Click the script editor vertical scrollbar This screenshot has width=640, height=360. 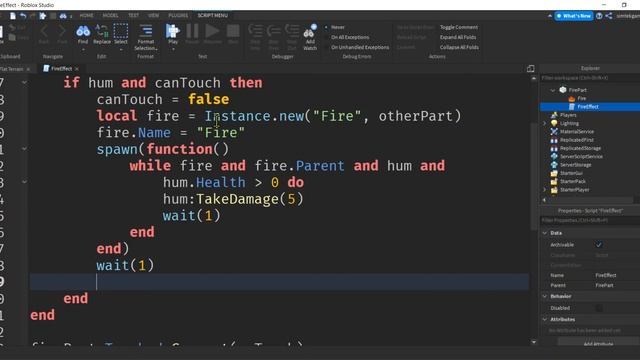click(534, 176)
